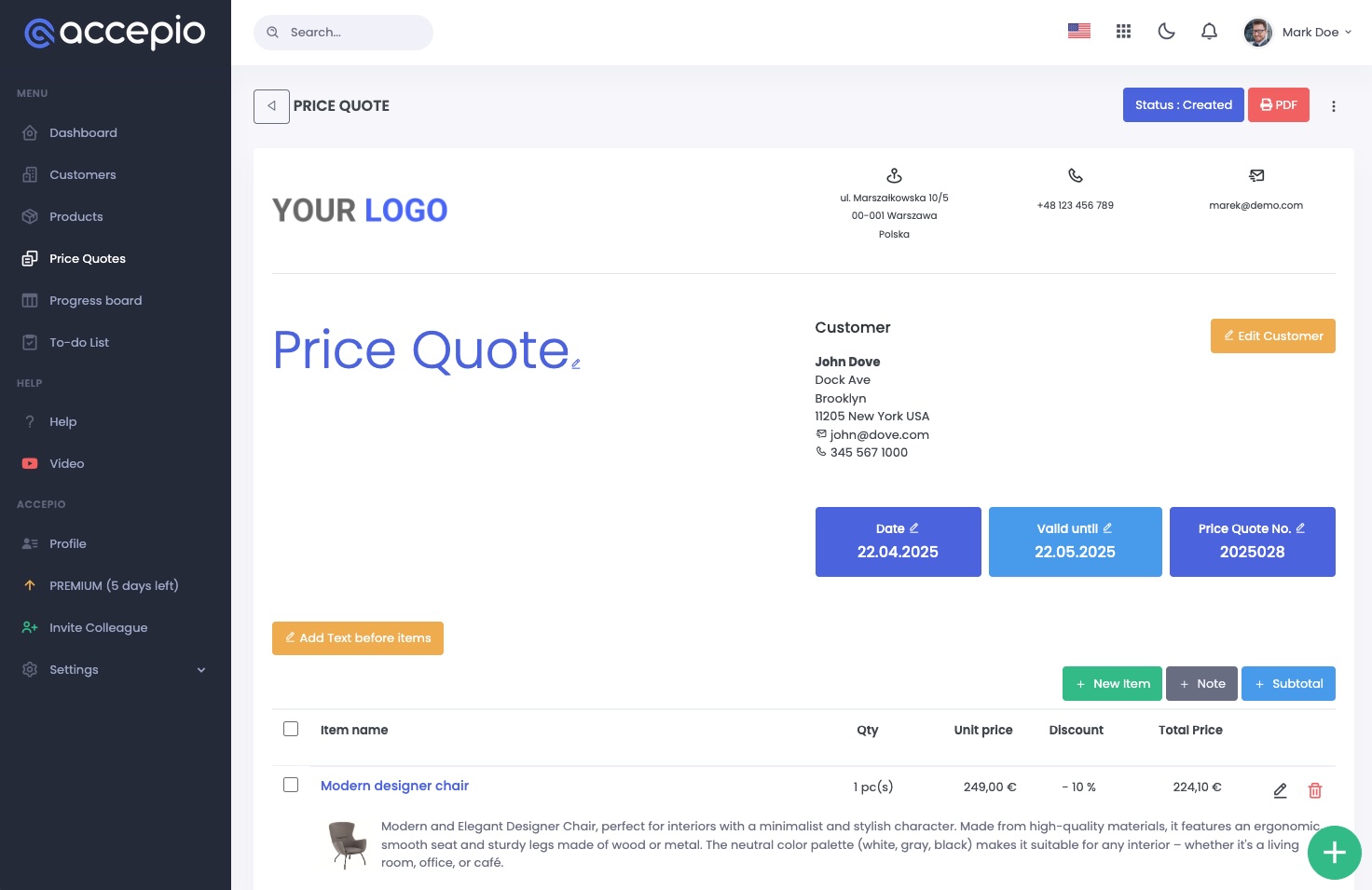1372x890 pixels.
Task: Tick the checkbox for Modern designer chair
Action: pyautogui.click(x=291, y=785)
